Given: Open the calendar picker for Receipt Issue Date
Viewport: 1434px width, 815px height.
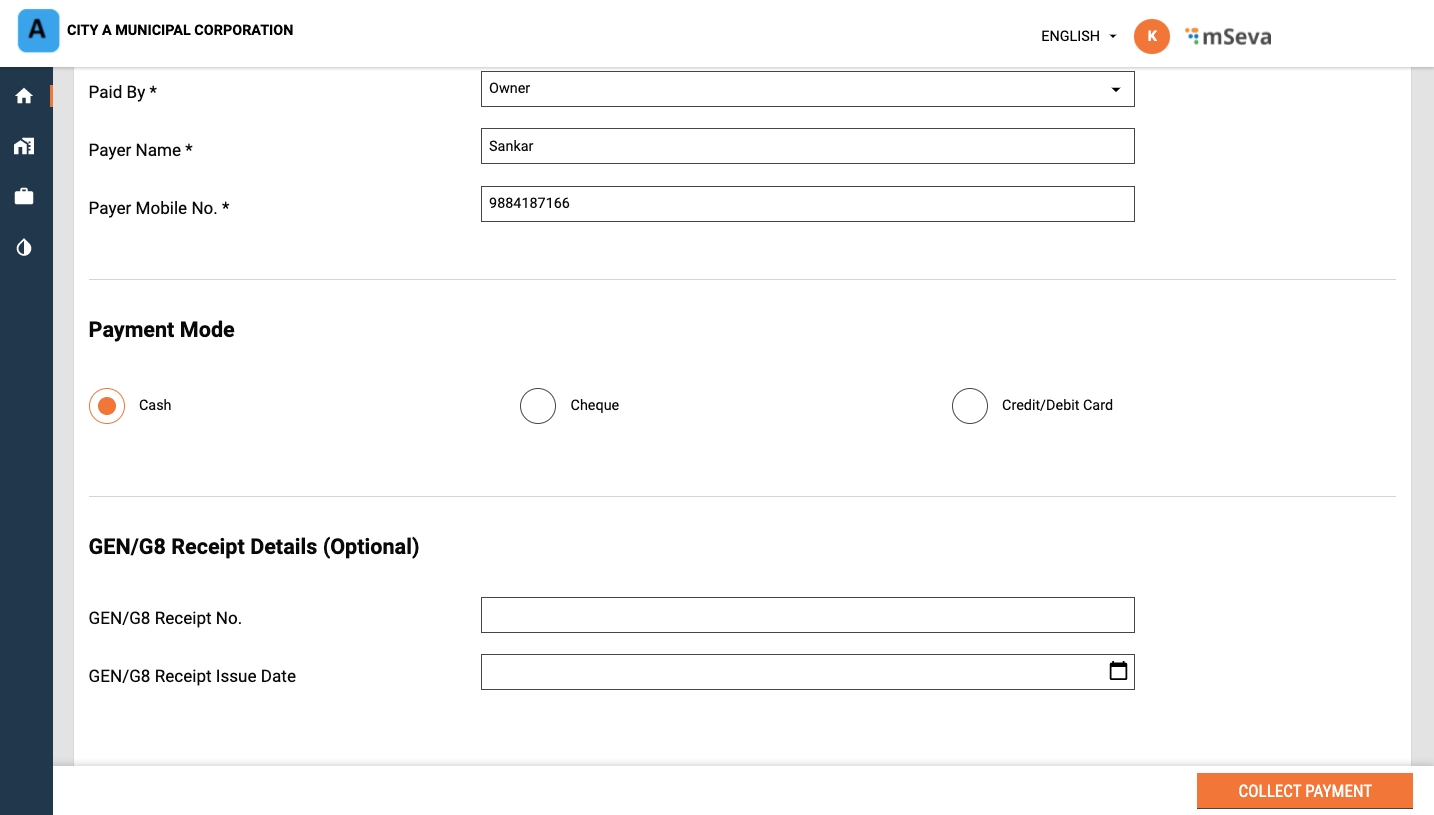Looking at the screenshot, I should [x=1118, y=671].
